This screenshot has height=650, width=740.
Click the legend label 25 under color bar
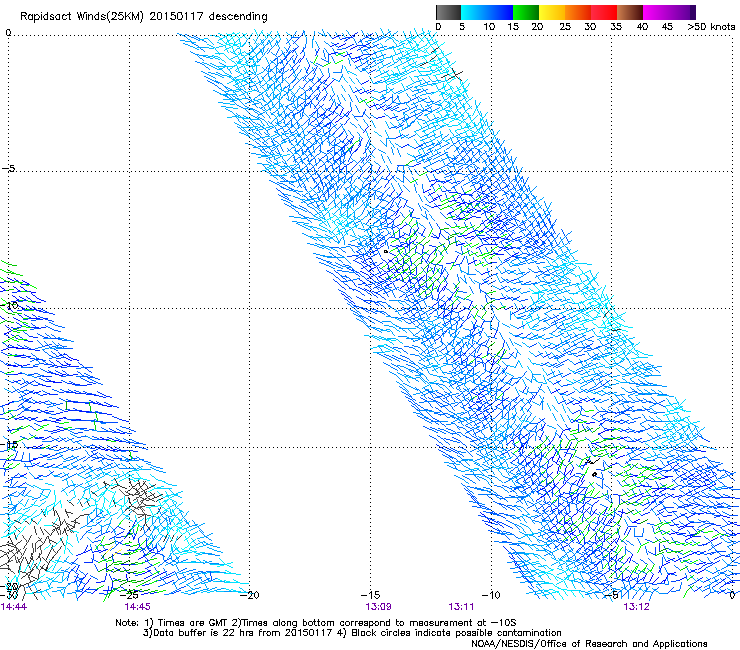(564, 27)
